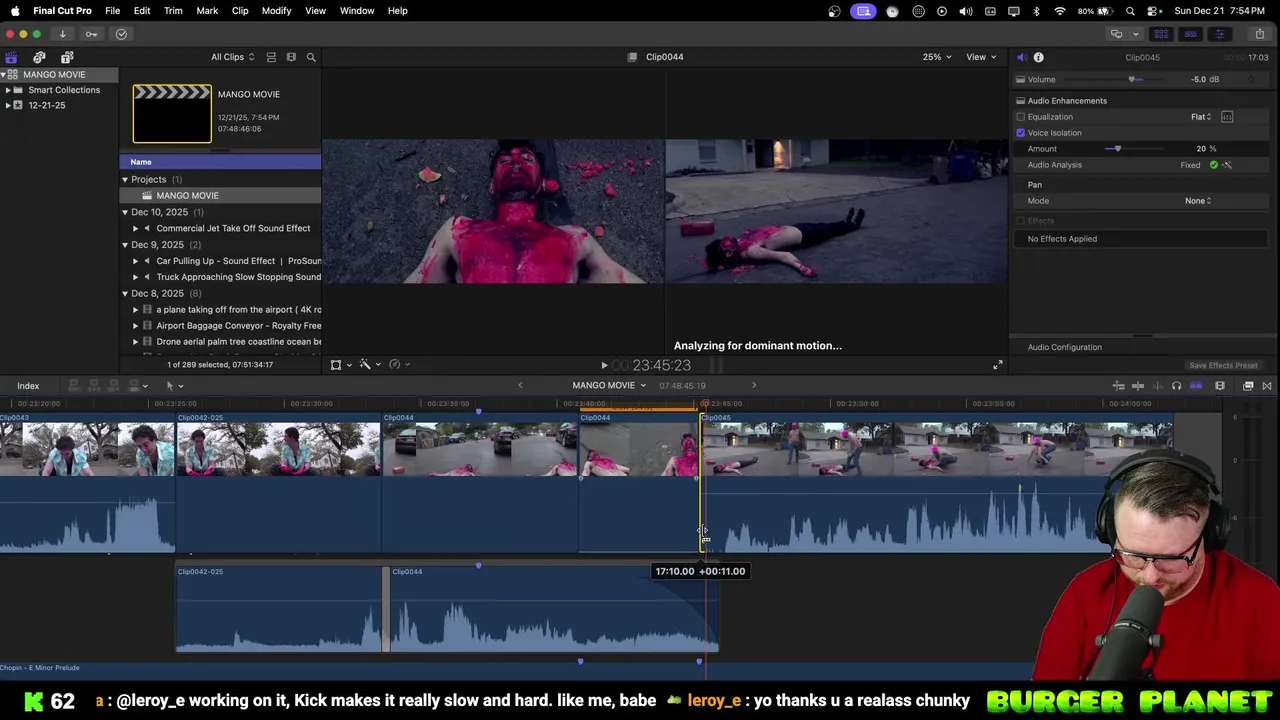The image size is (1280, 720).
Task: Open the Equalization Flat preset dropdown
Action: click(1201, 117)
